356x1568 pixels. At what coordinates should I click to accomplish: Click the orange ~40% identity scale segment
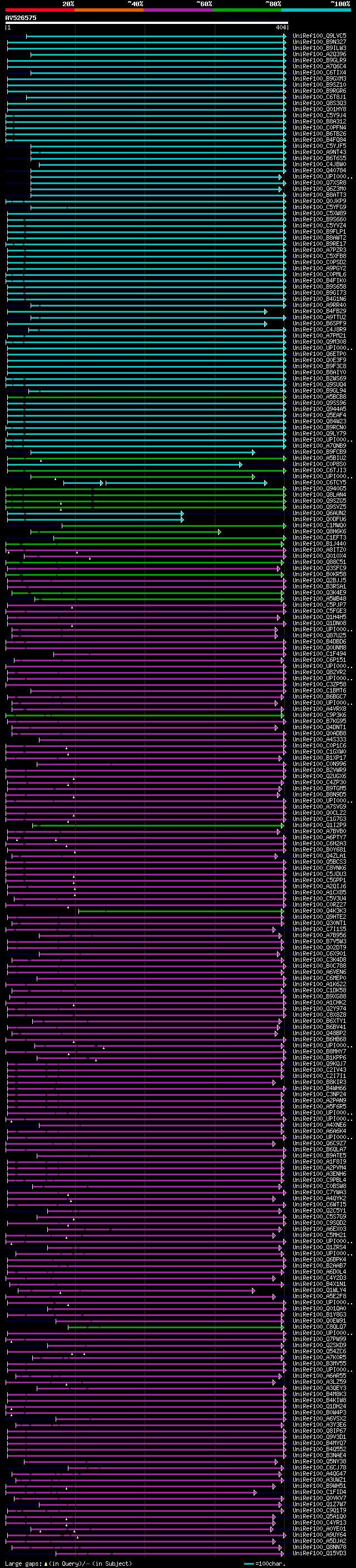pos(109,10)
